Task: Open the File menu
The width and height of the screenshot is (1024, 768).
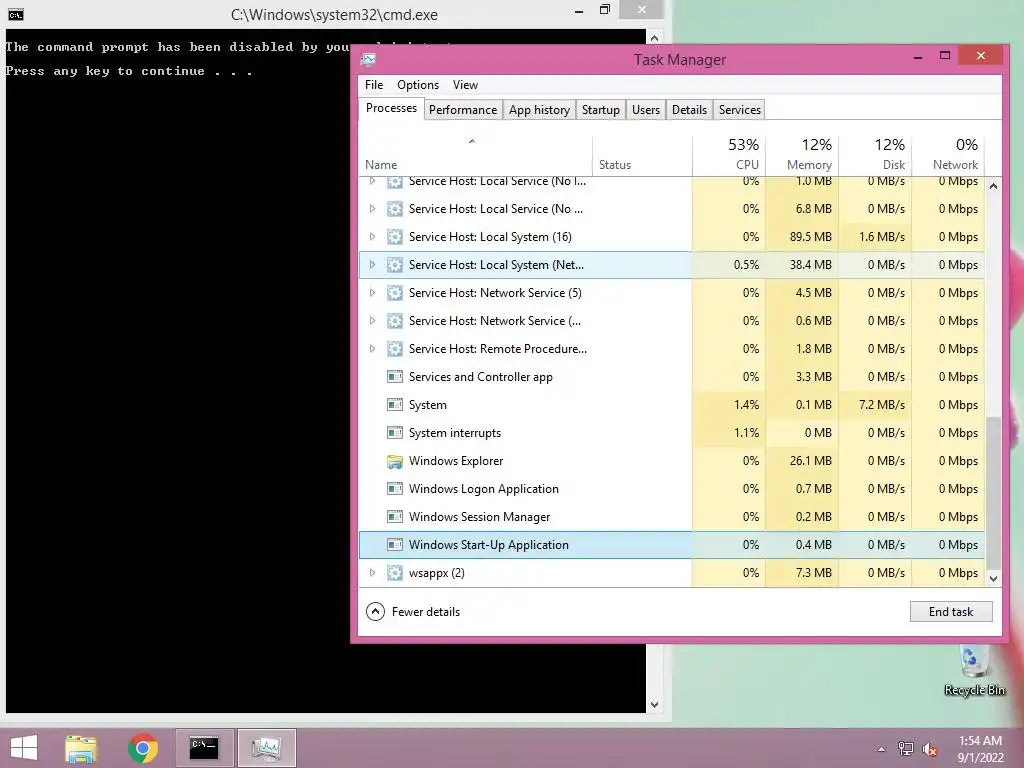Action: [374, 85]
